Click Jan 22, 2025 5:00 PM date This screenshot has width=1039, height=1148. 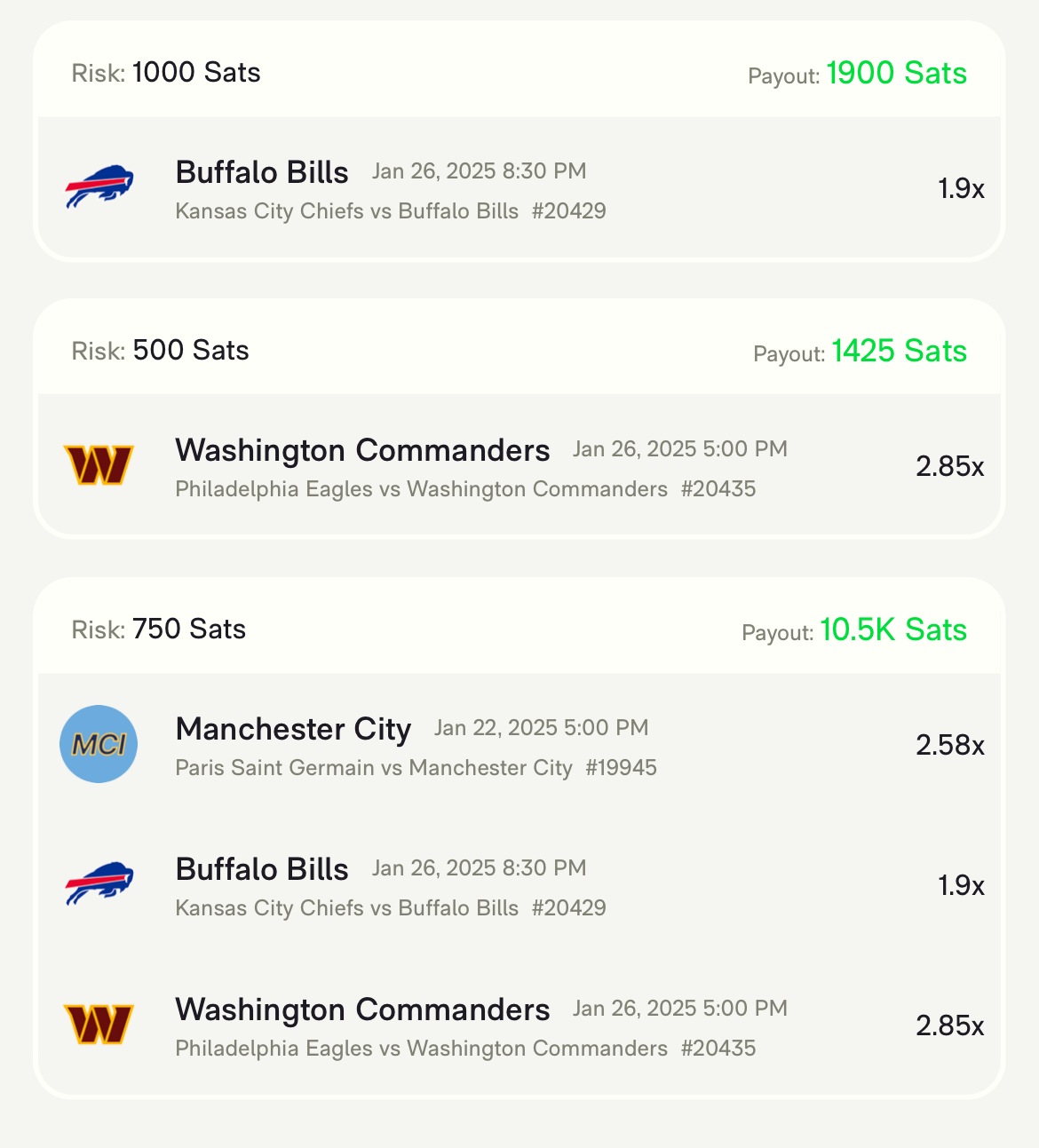click(x=542, y=728)
